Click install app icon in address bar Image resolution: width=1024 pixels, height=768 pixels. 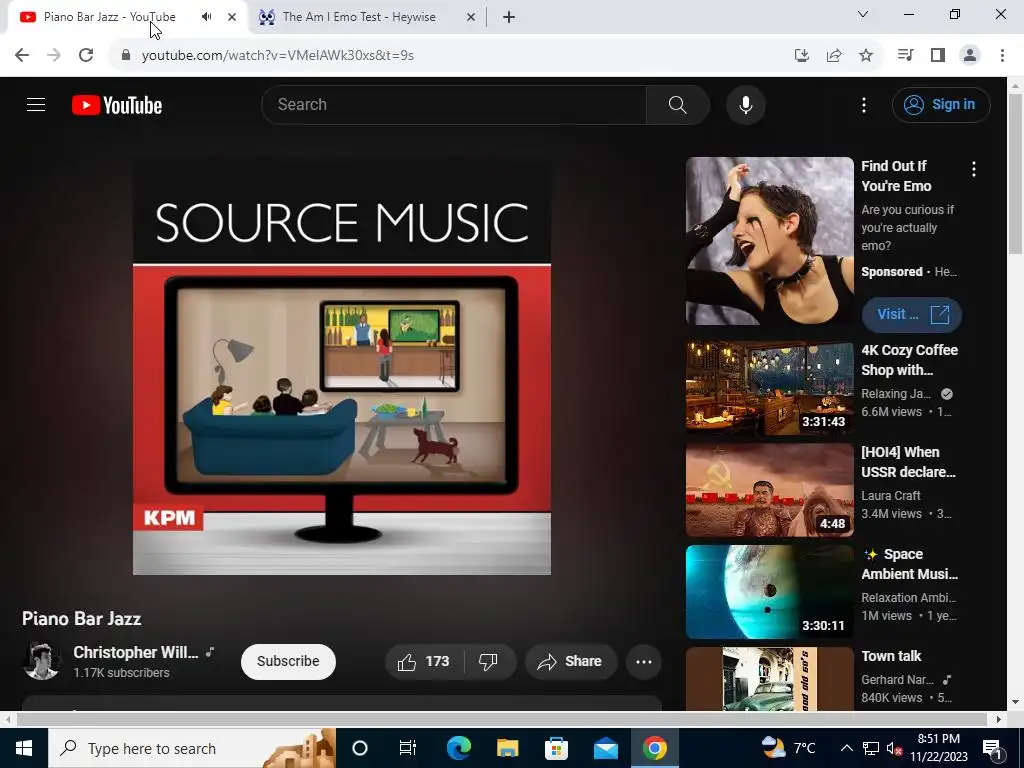pos(802,55)
